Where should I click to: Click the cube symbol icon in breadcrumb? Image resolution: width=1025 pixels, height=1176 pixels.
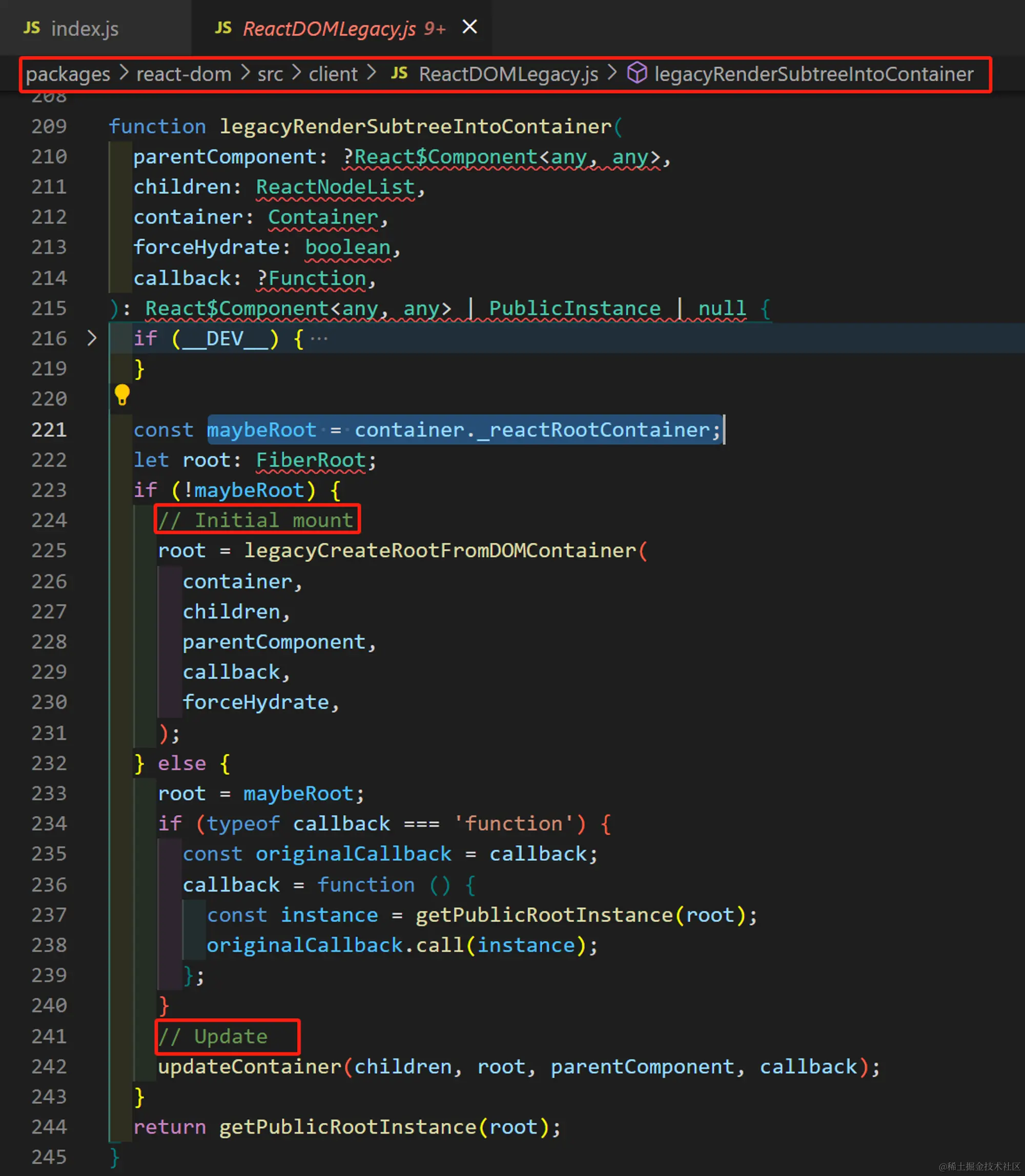pos(637,74)
